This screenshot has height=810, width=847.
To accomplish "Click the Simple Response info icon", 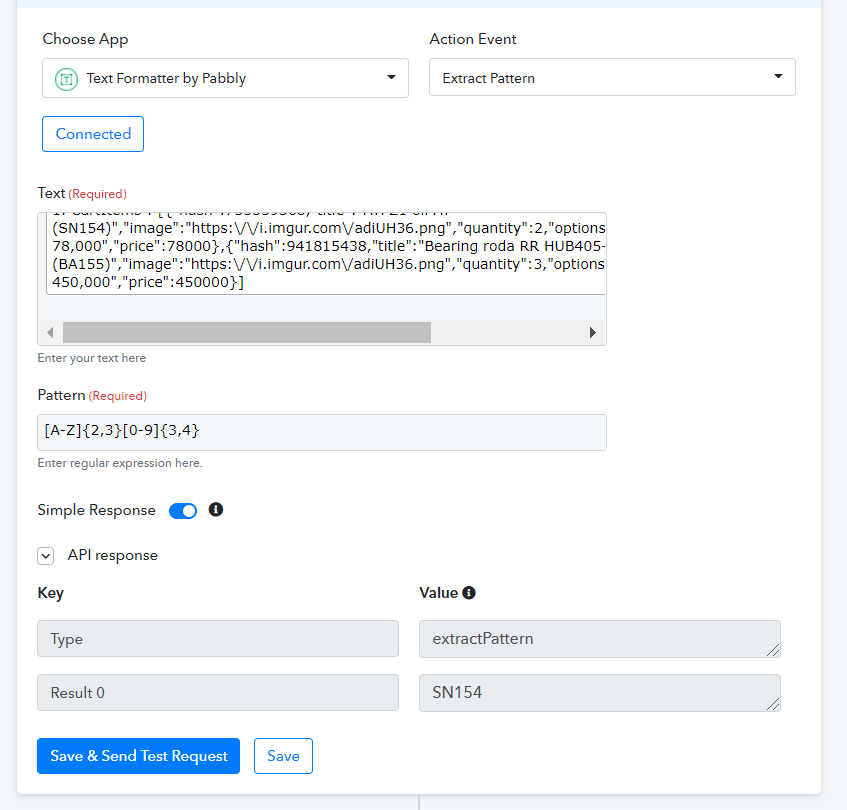I will [216, 509].
